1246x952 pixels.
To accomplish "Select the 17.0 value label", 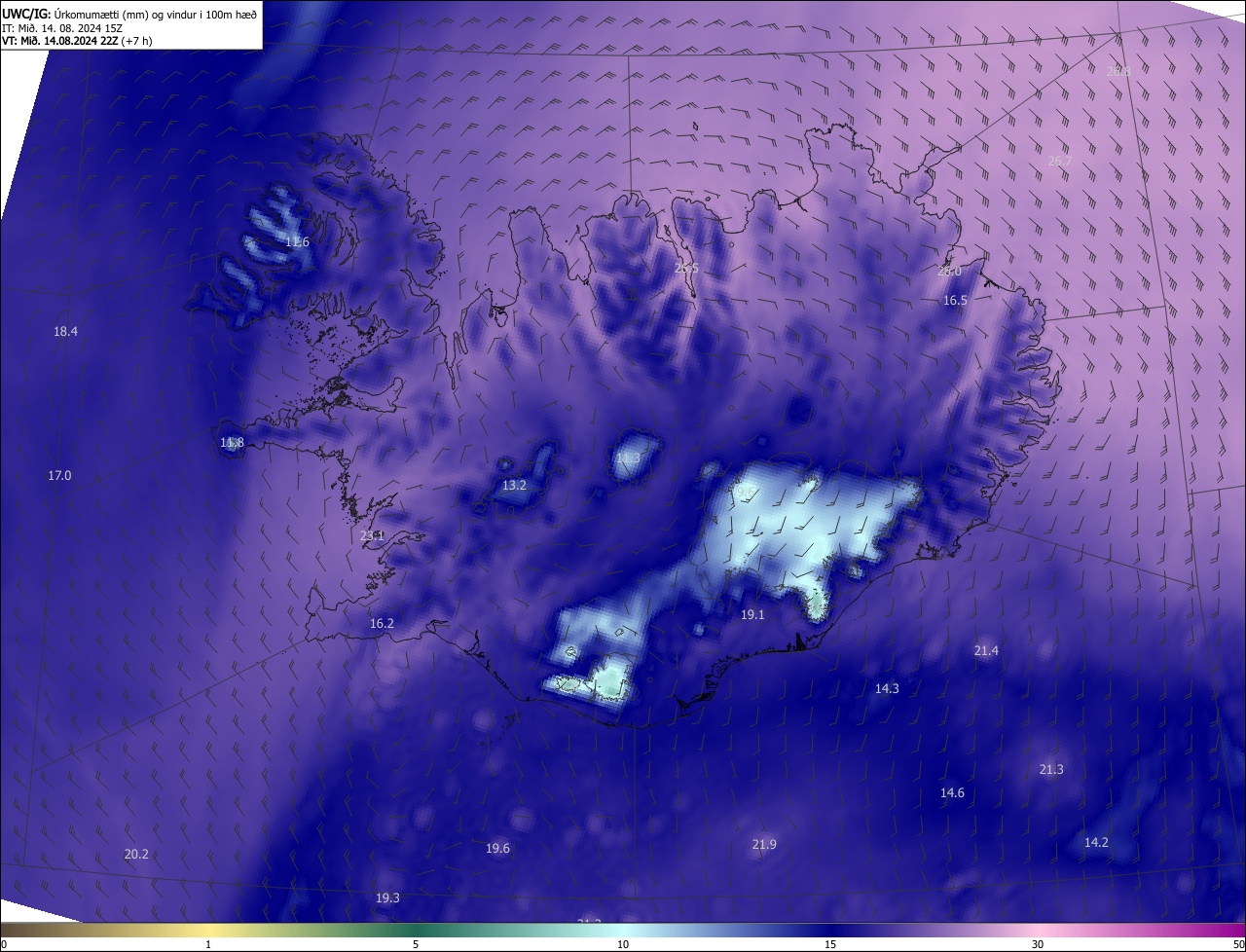I will tap(59, 476).
